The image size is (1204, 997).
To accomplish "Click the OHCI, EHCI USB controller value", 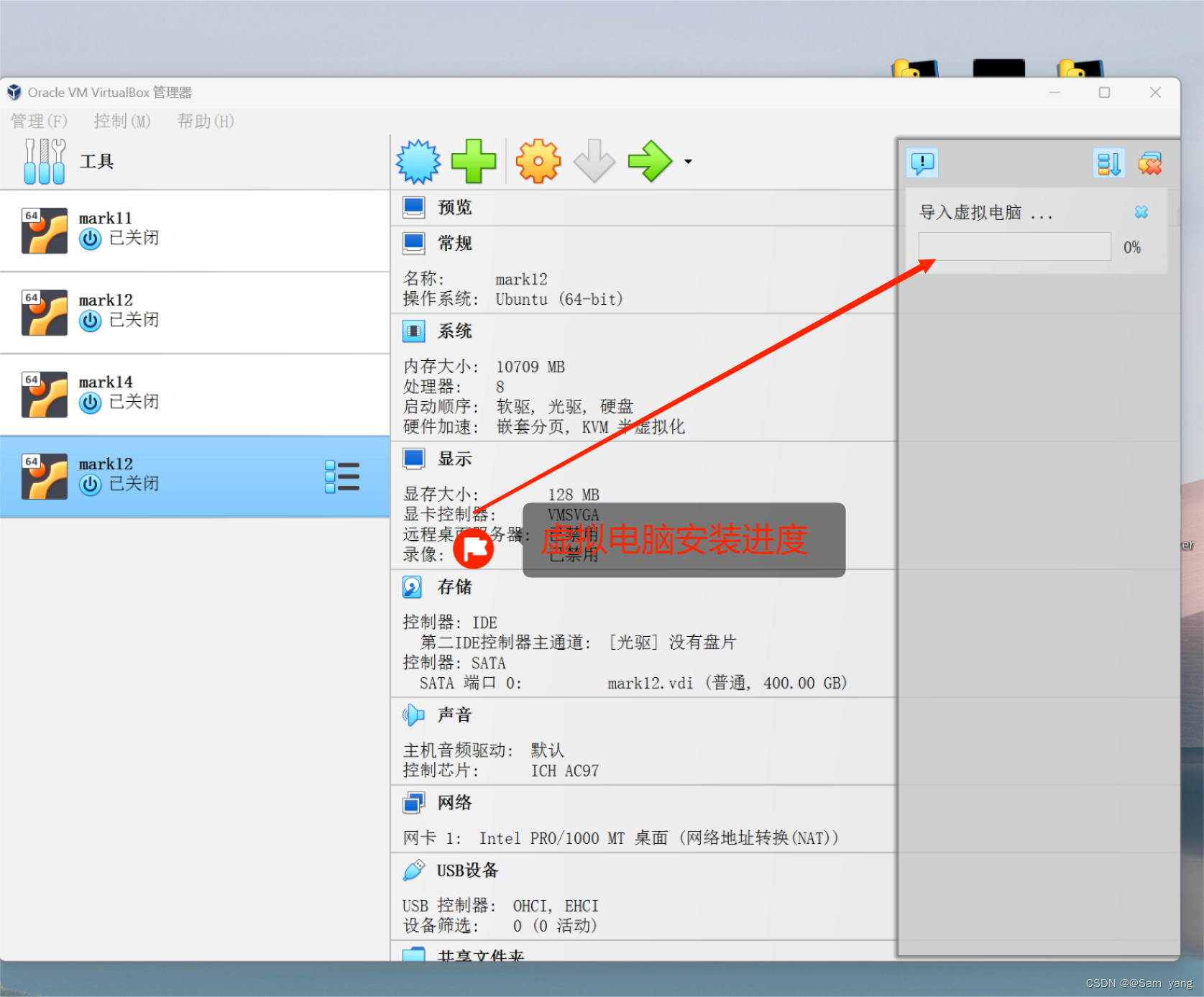I will pyautogui.click(x=556, y=906).
